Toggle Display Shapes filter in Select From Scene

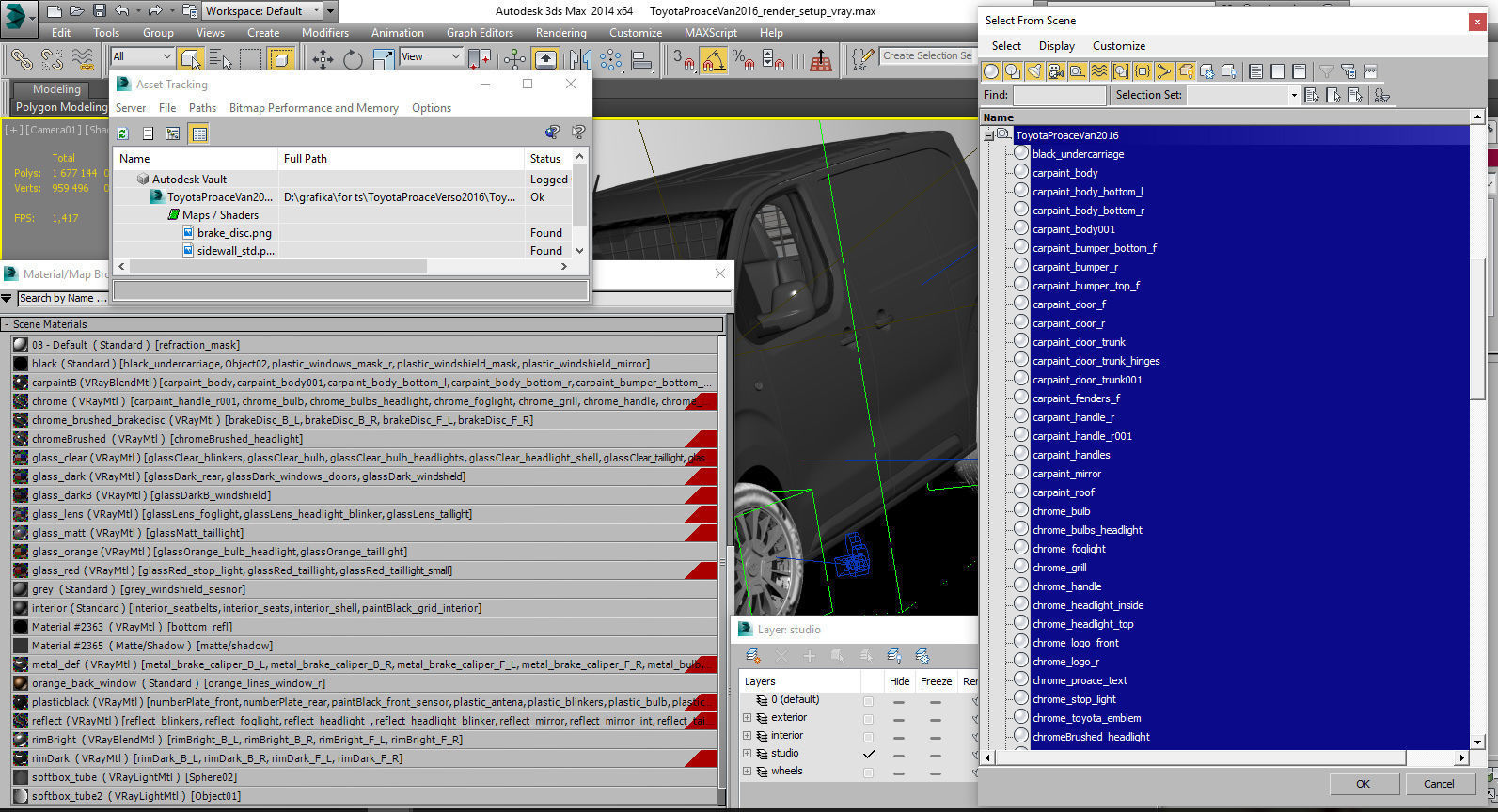[1013, 71]
